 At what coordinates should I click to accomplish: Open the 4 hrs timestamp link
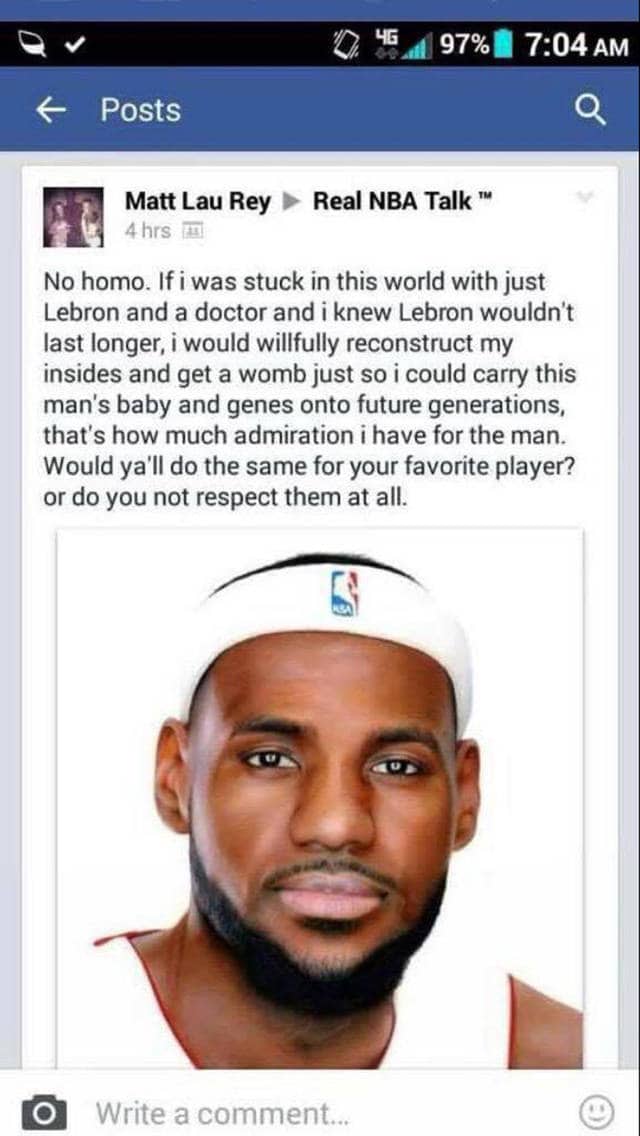[147, 230]
